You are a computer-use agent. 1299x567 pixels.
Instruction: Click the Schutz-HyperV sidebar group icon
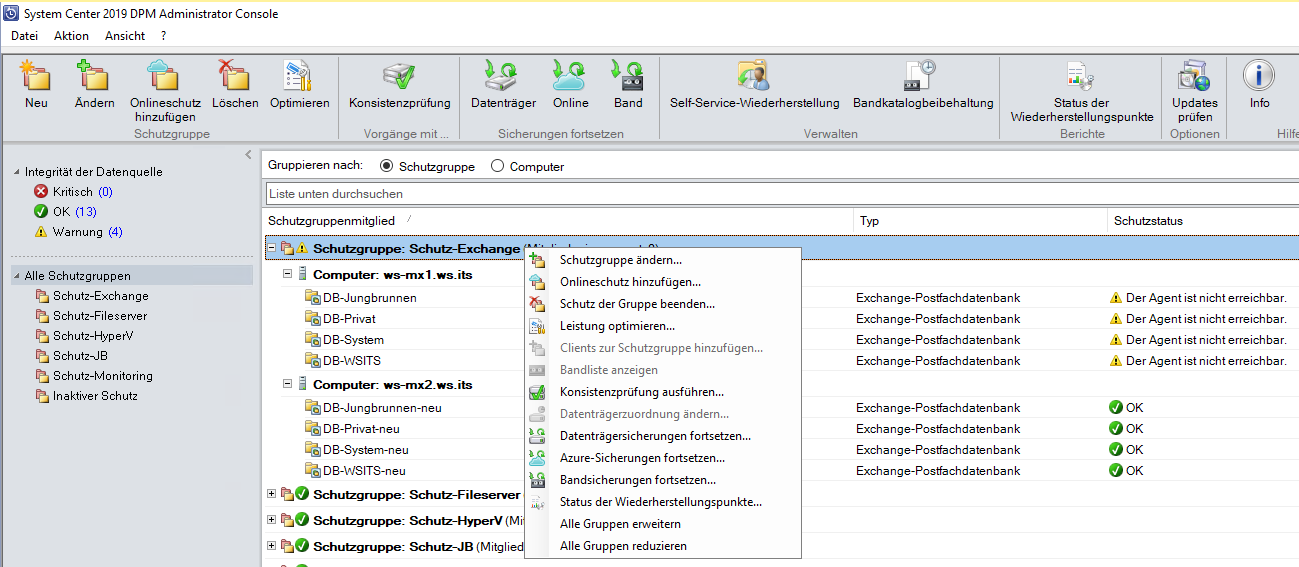[x=42, y=336]
